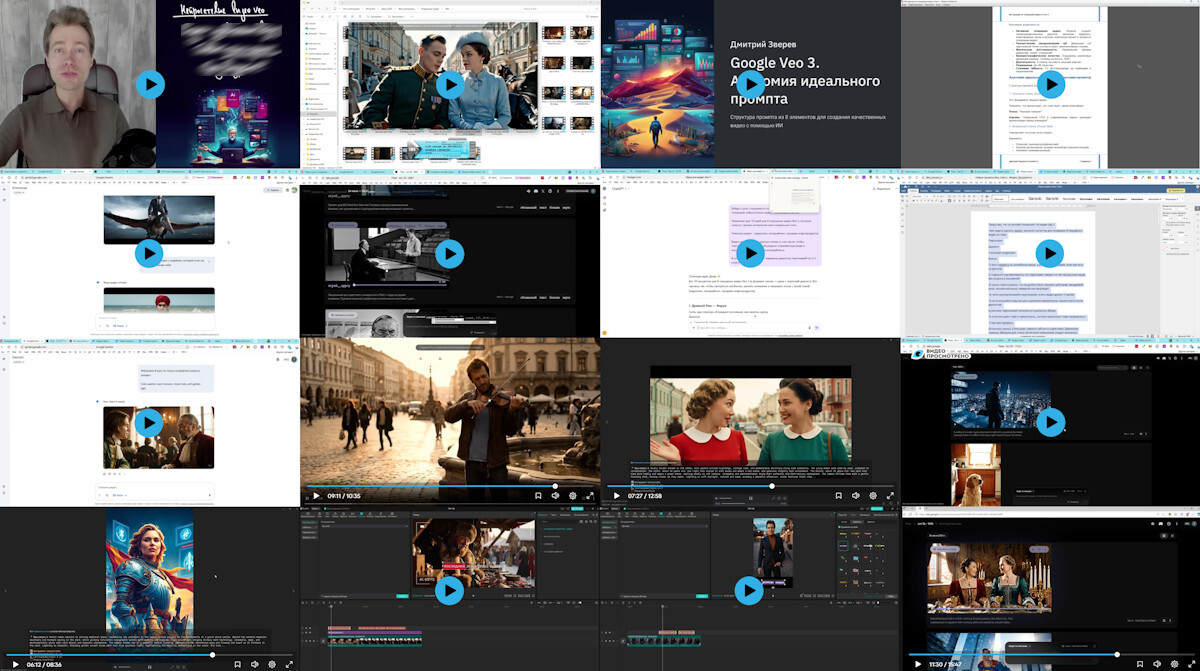This screenshot has height=671, width=1200.
Task: Open the officer and lady in blue thumbnail
Action: coord(450,84)
